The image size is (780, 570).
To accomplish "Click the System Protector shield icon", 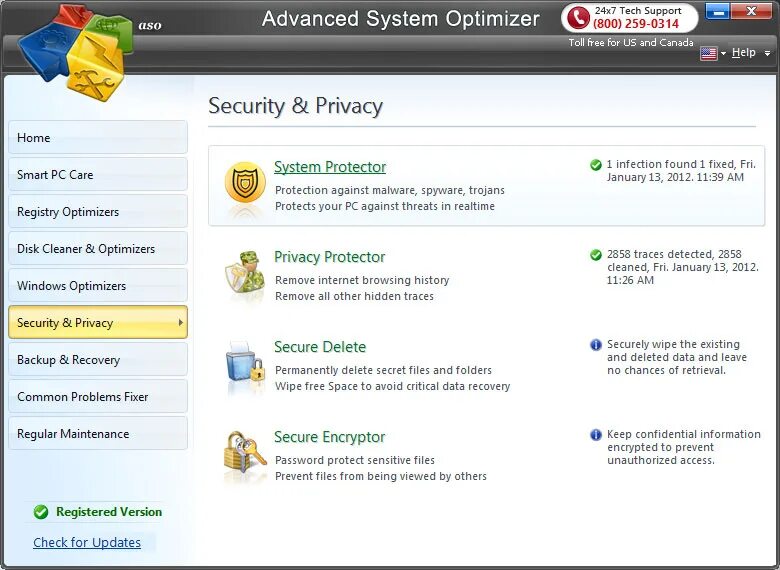I will tap(245, 182).
